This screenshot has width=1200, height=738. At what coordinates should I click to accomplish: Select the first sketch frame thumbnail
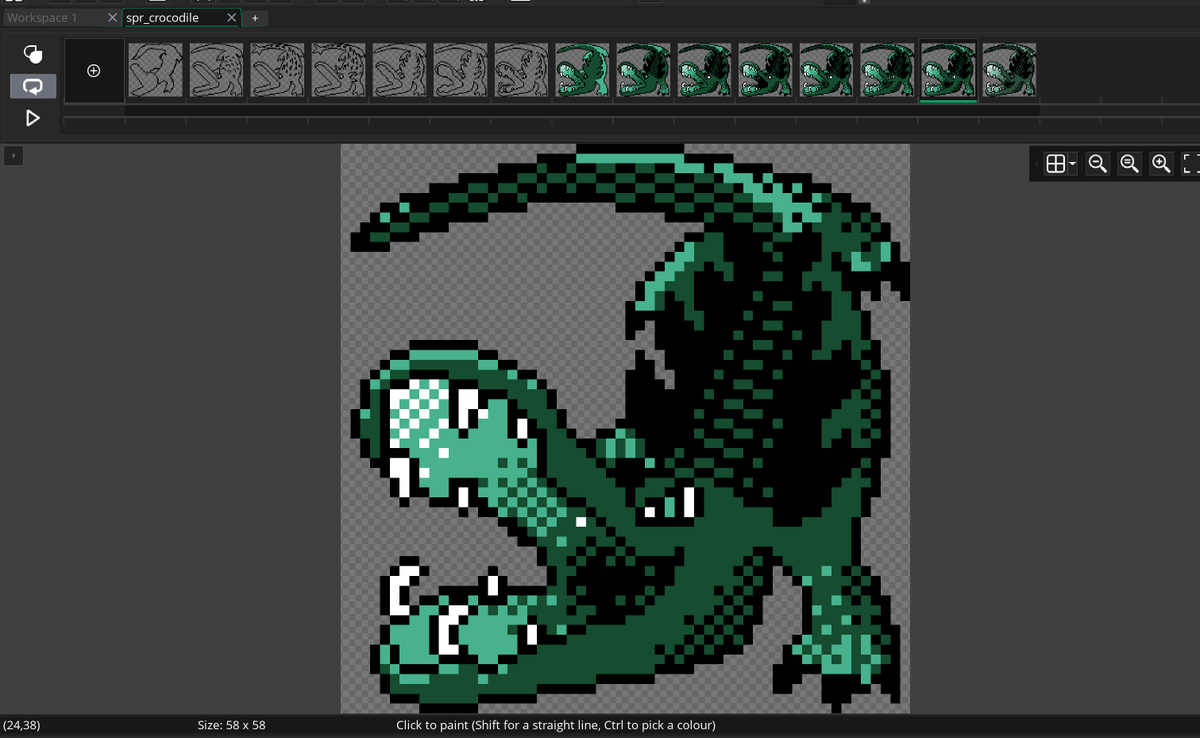155,70
